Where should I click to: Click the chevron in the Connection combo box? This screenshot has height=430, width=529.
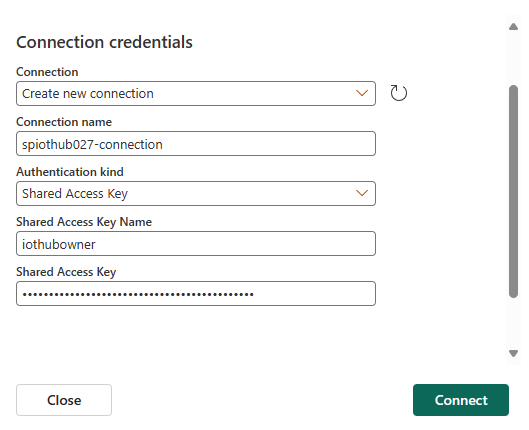362,93
